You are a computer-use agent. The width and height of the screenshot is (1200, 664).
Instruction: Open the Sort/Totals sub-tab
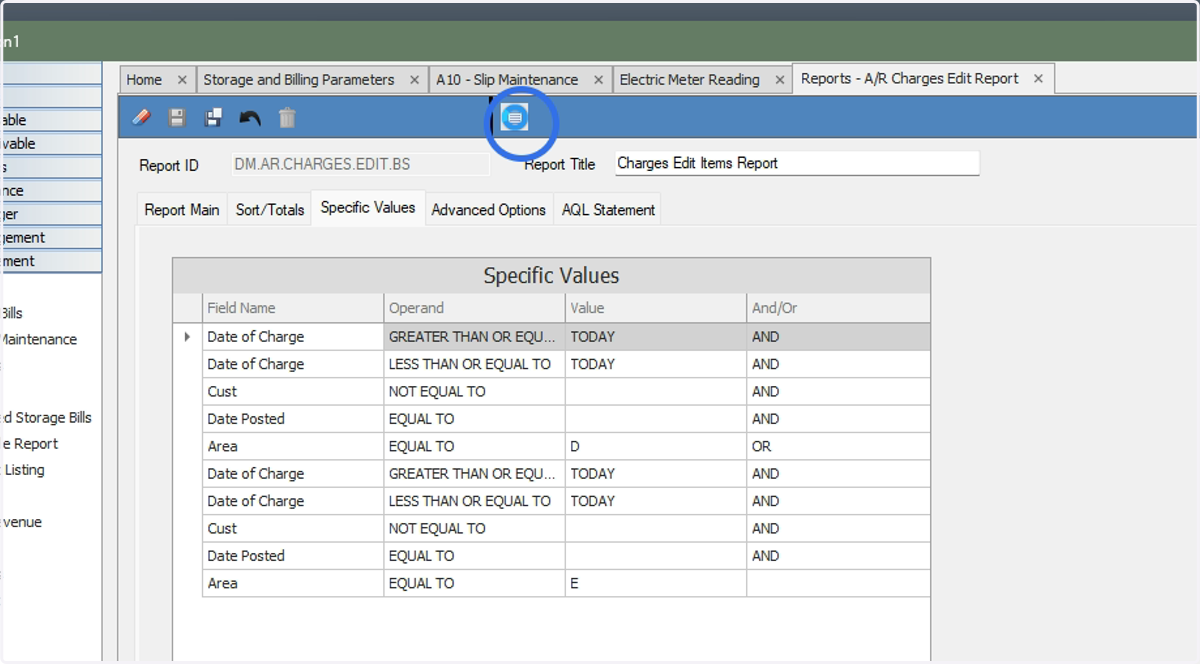coord(270,210)
